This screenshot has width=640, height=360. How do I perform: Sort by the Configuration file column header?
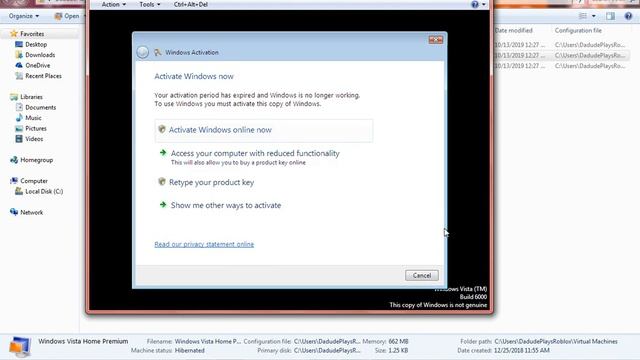578,31
